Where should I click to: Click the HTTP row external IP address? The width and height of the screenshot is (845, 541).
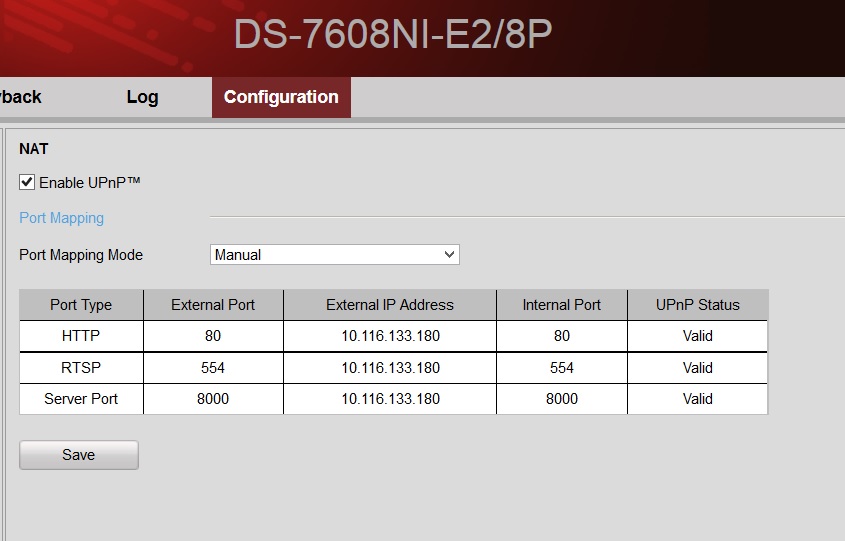pos(390,336)
